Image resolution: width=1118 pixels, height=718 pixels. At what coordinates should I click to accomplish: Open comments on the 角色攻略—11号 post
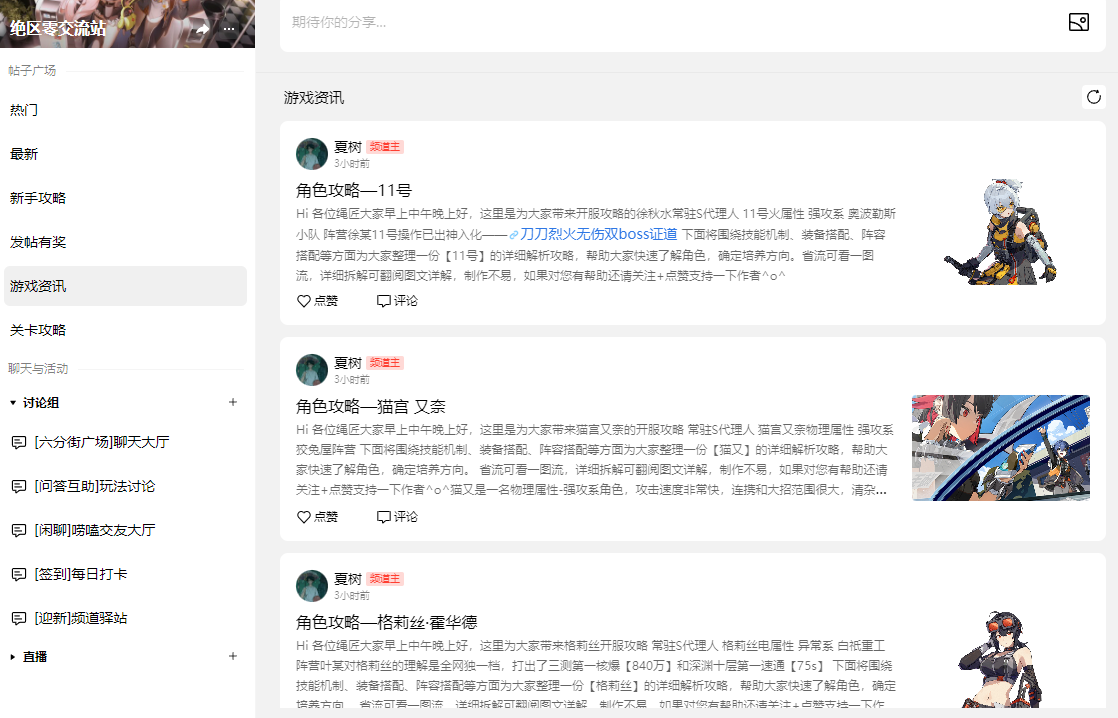click(x=397, y=301)
